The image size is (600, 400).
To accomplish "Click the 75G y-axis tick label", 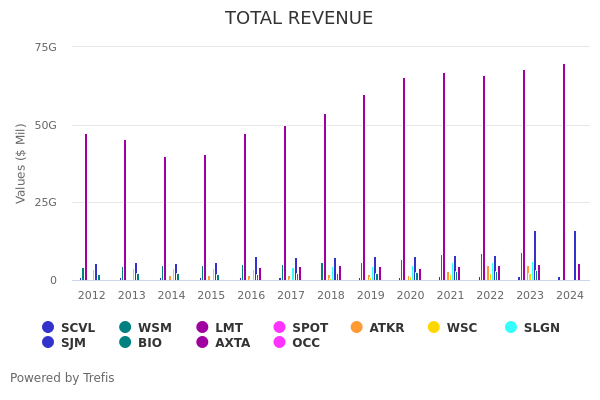I will (46, 47).
